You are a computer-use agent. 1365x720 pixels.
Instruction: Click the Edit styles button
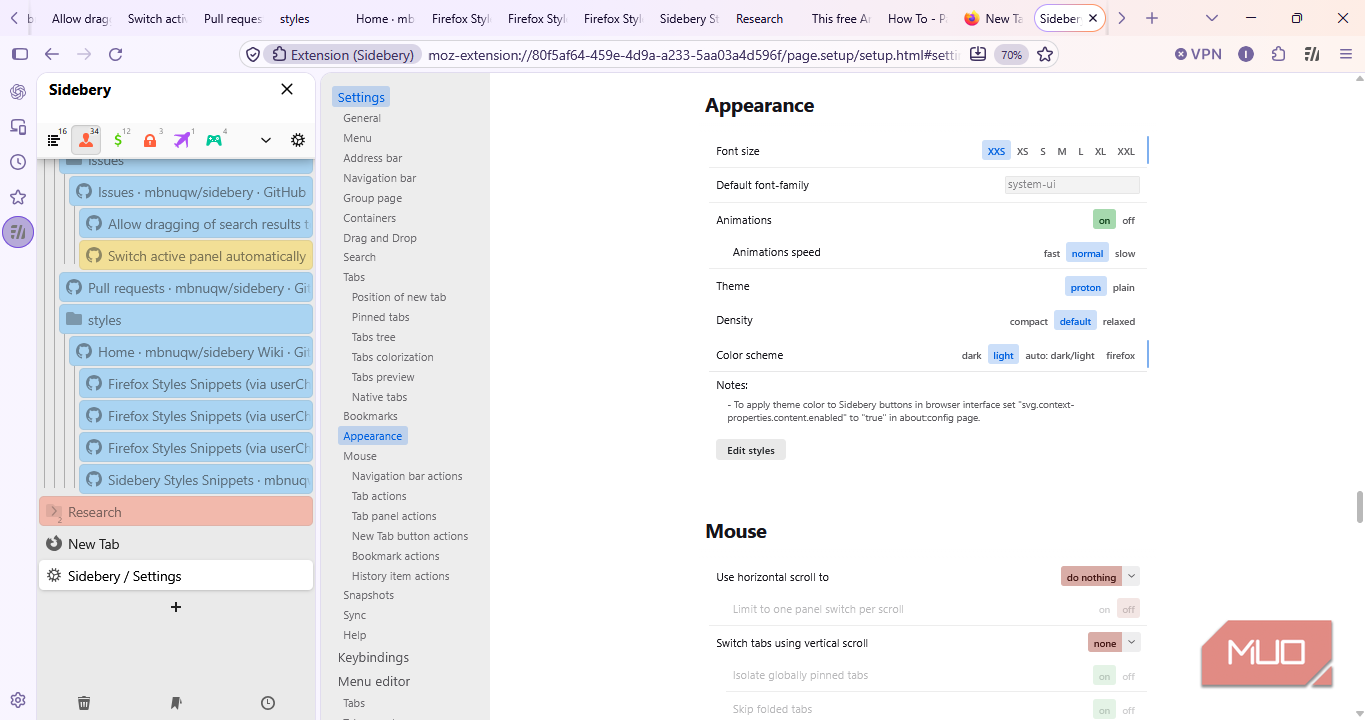pyautogui.click(x=751, y=450)
